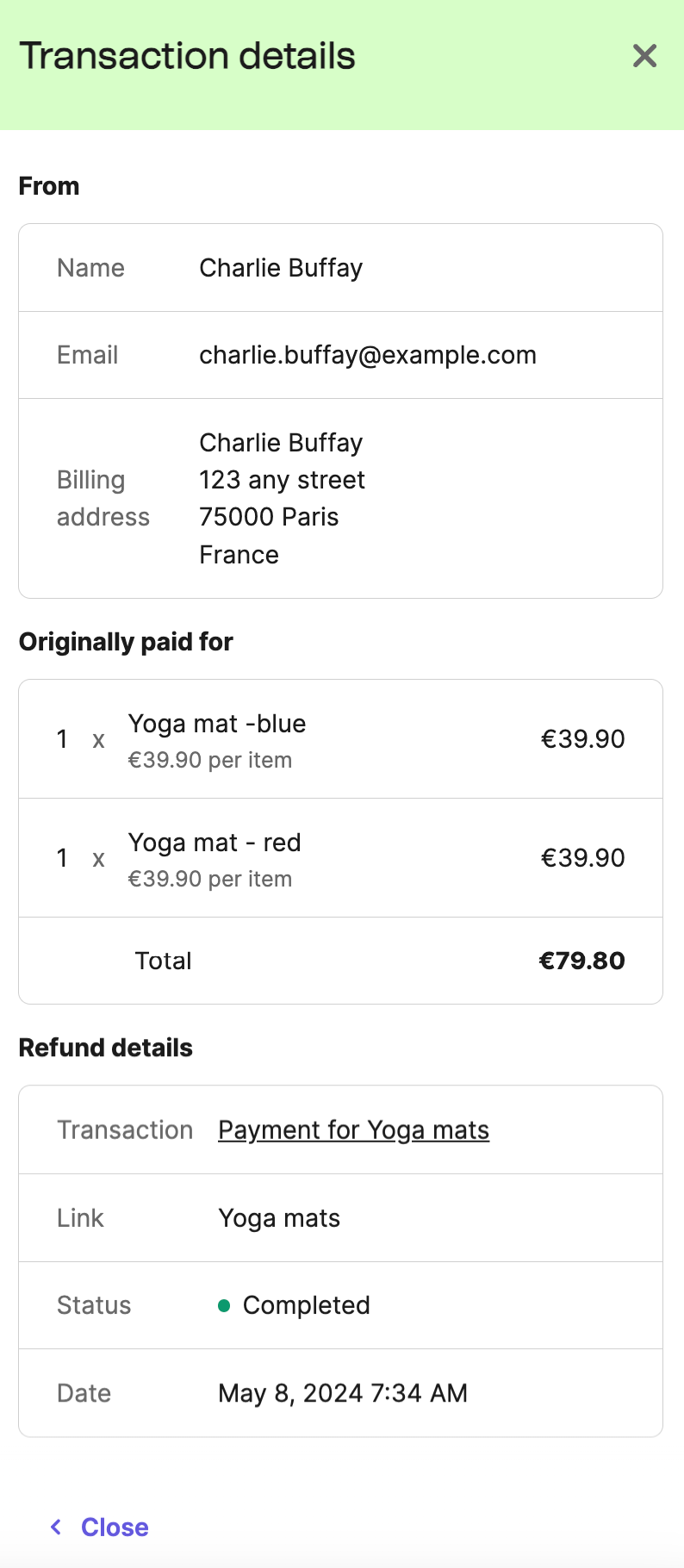Click the Refund details section heading

point(105,1047)
